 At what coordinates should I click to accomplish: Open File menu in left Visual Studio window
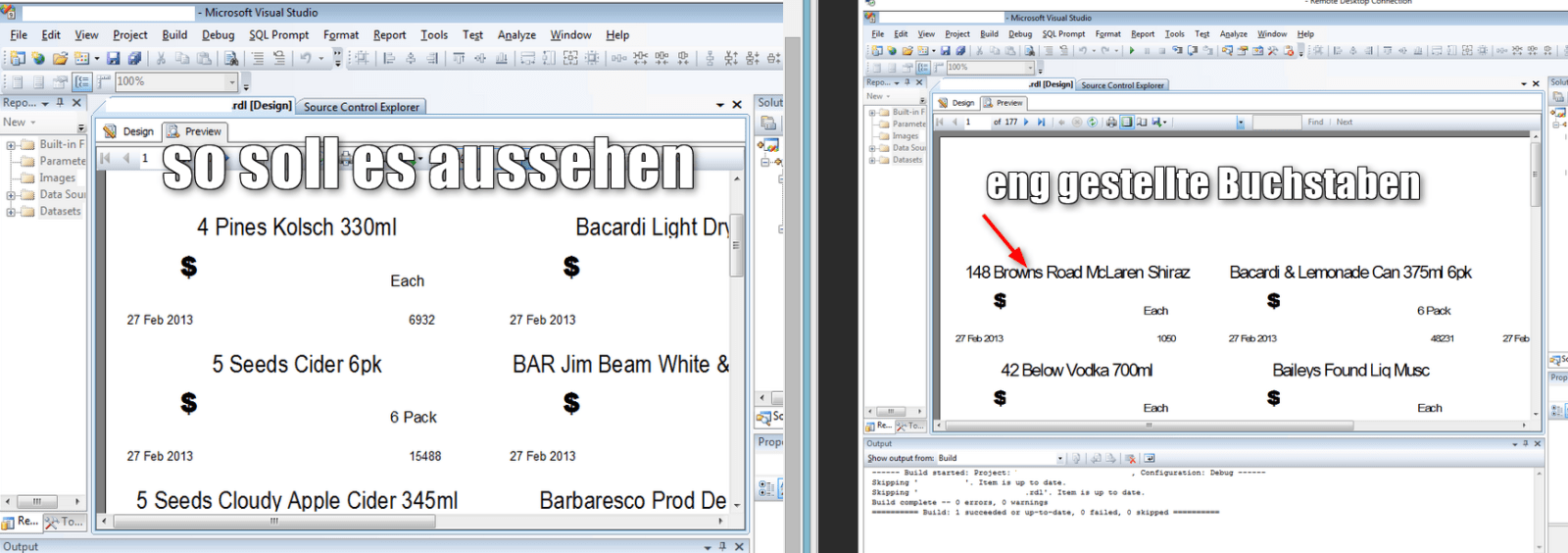(19, 35)
